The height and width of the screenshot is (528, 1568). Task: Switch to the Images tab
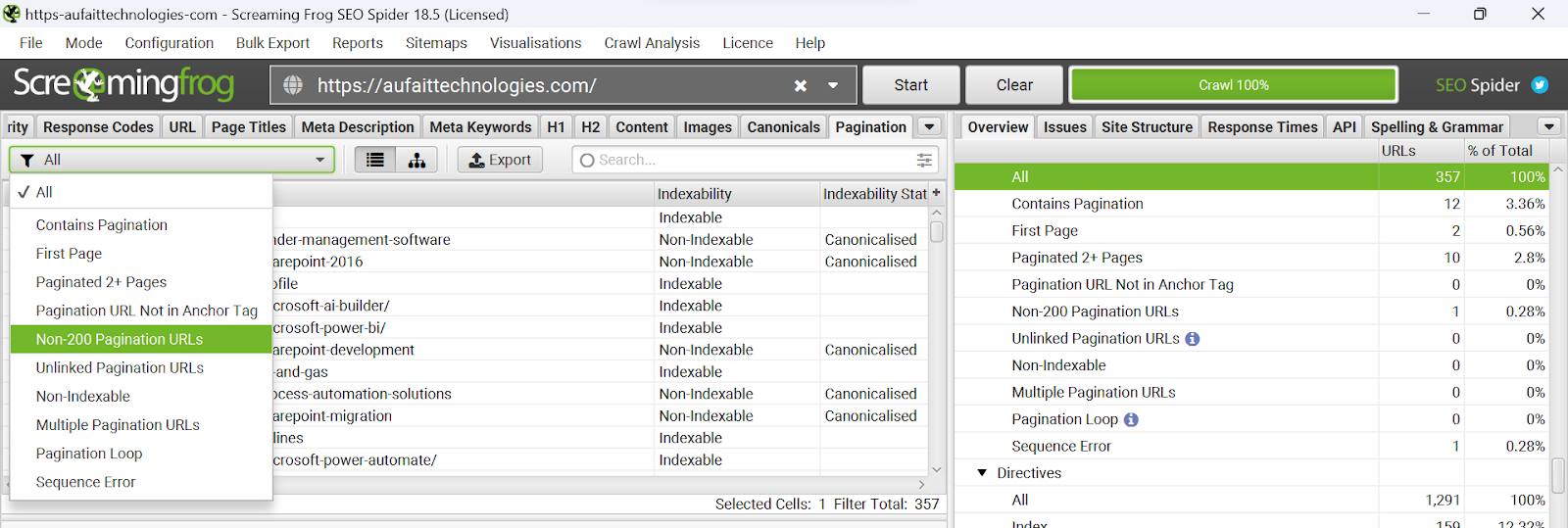point(708,126)
